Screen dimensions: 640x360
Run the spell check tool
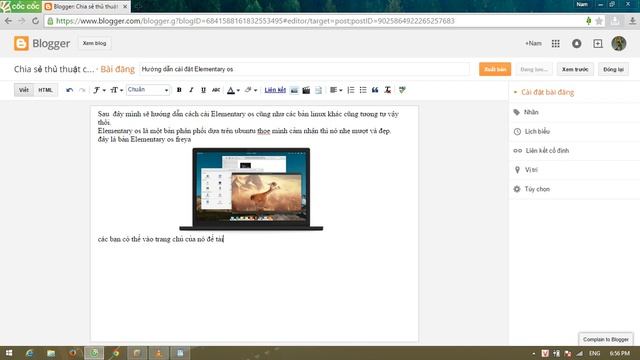402,90
